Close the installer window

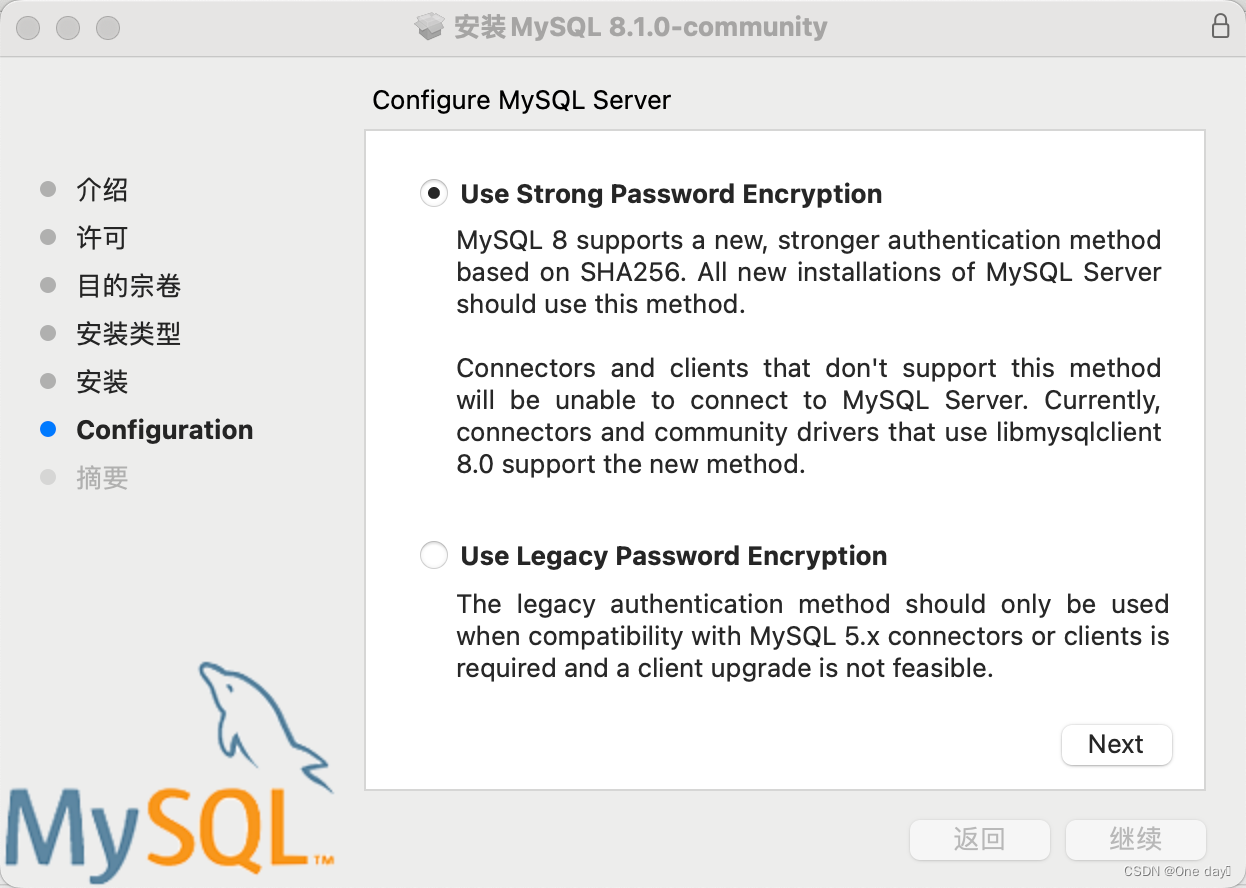[28, 28]
